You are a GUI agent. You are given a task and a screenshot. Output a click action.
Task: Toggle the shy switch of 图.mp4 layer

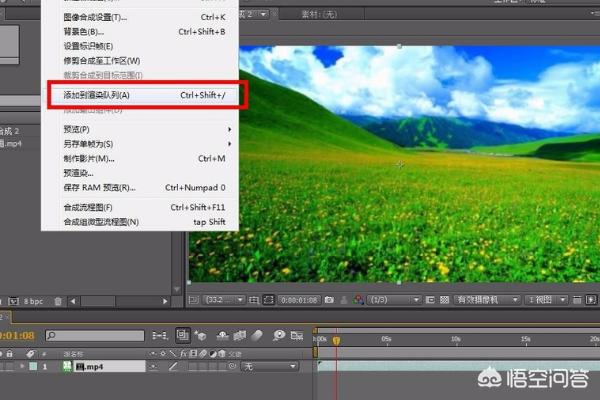(x=153, y=367)
